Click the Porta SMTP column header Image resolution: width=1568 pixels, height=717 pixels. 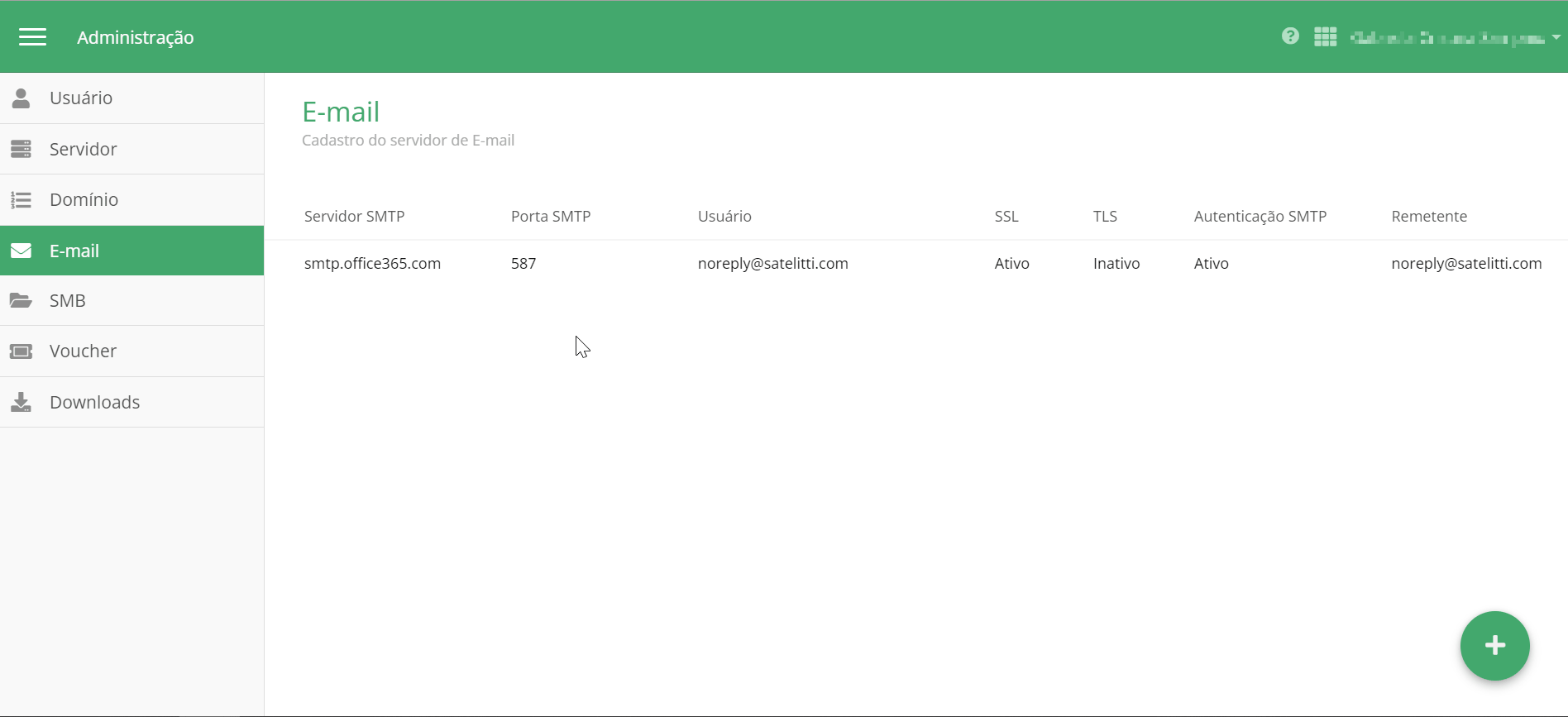[x=551, y=217]
